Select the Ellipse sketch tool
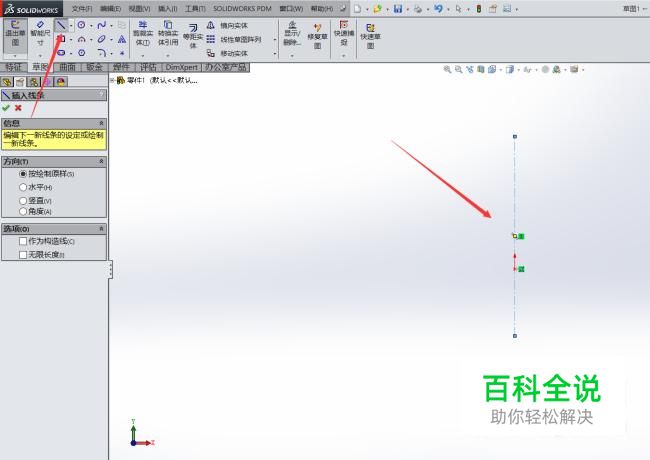This screenshot has width=650, height=460. pyautogui.click(x=101, y=39)
